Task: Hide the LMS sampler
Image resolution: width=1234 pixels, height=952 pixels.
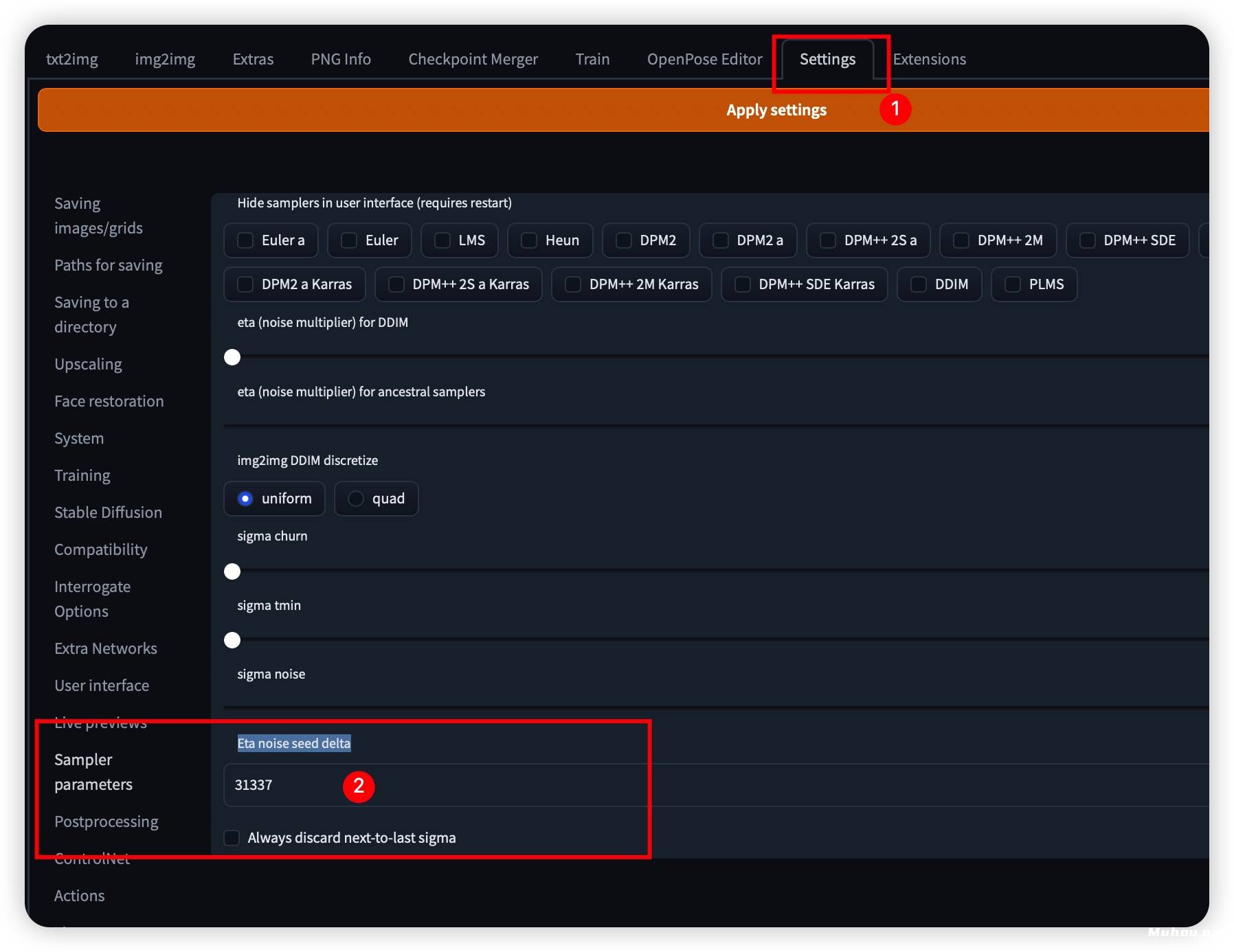Action: (442, 240)
